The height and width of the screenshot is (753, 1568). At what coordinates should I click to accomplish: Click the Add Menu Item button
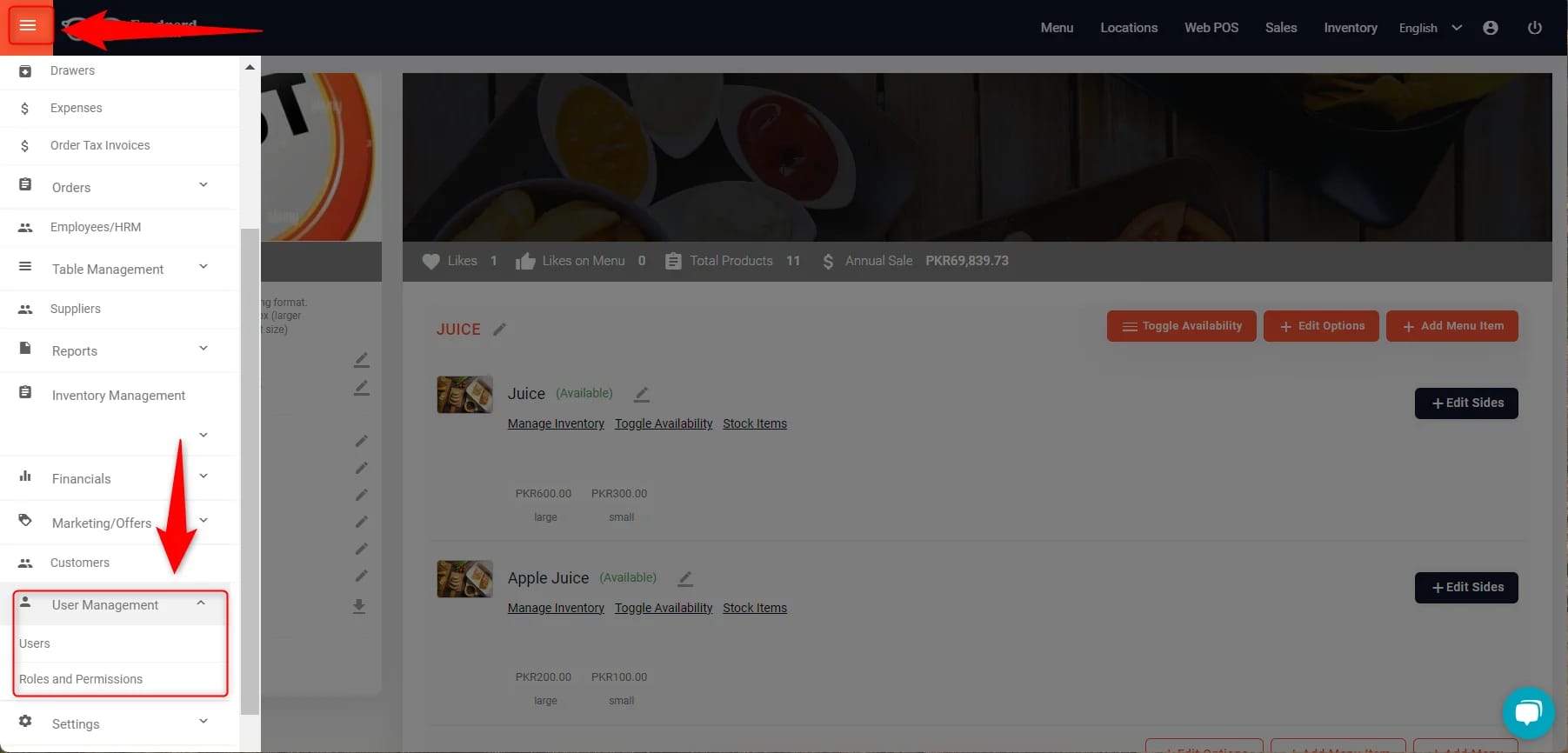(1451, 326)
